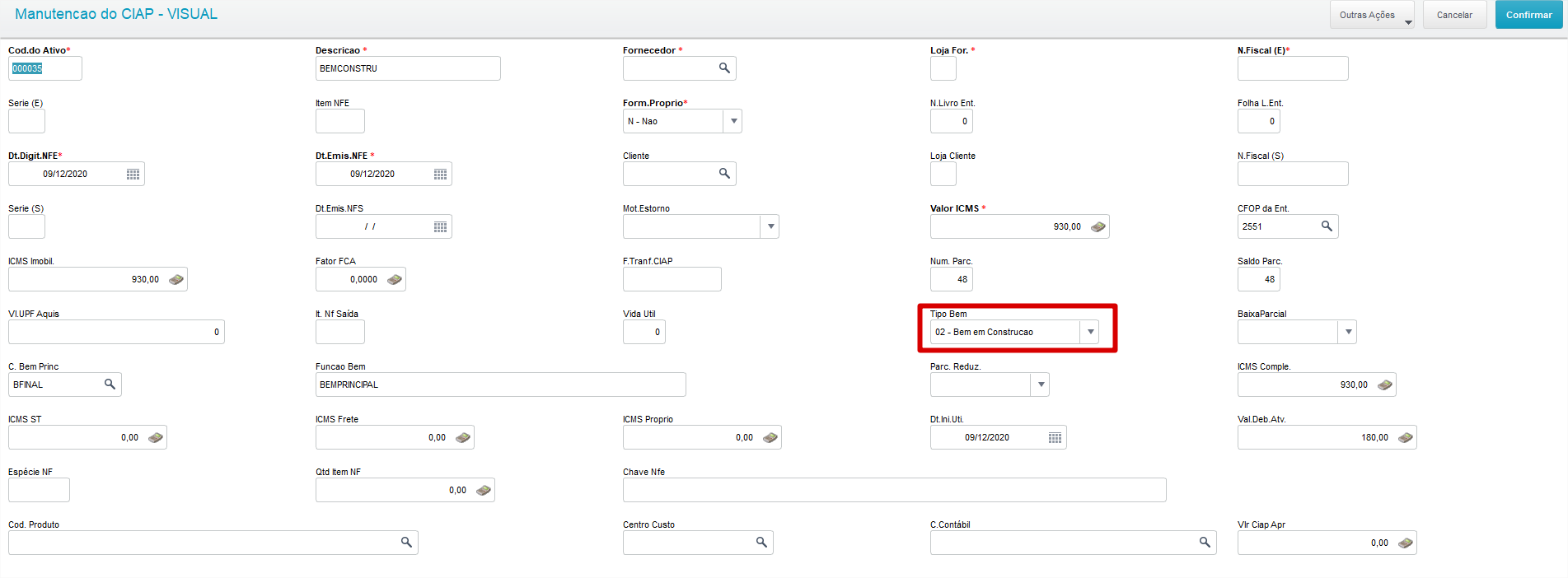Image resolution: width=1568 pixels, height=578 pixels.
Task: Click the Fornecedor search magnifier icon
Action: click(724, 68)
